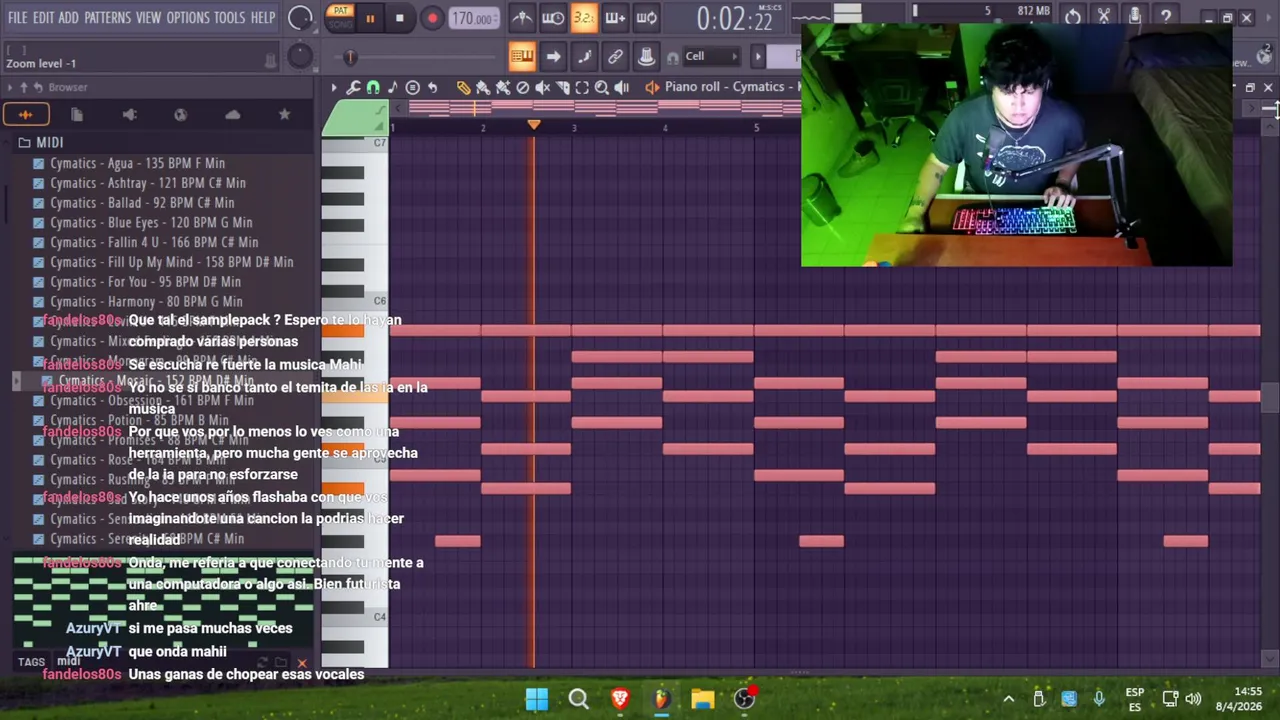The image size is (1280, 720).
Task: Select the Paint brush tool
Action: click(x=483, y=88)
